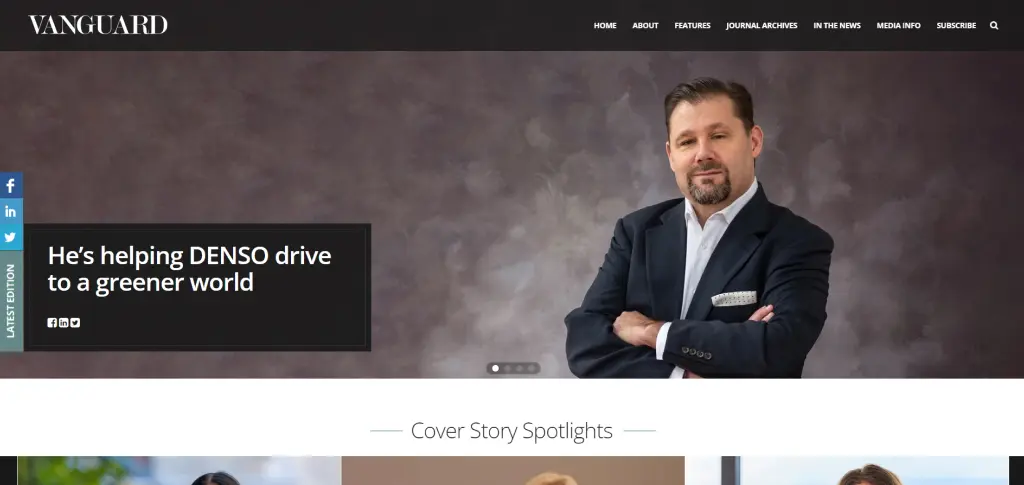Select the second carousel slide dot
Screen dimensions: 1024x485
coord(507,368)
